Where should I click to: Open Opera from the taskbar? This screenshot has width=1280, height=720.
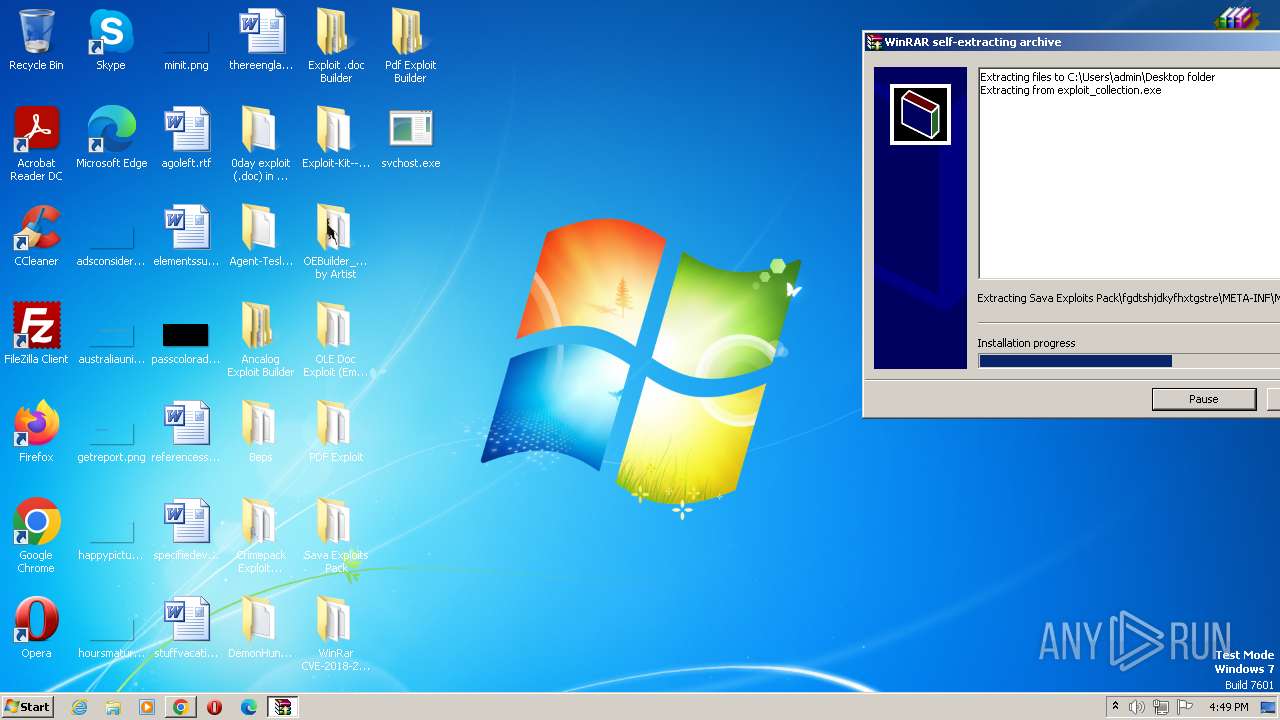(214, 707)
